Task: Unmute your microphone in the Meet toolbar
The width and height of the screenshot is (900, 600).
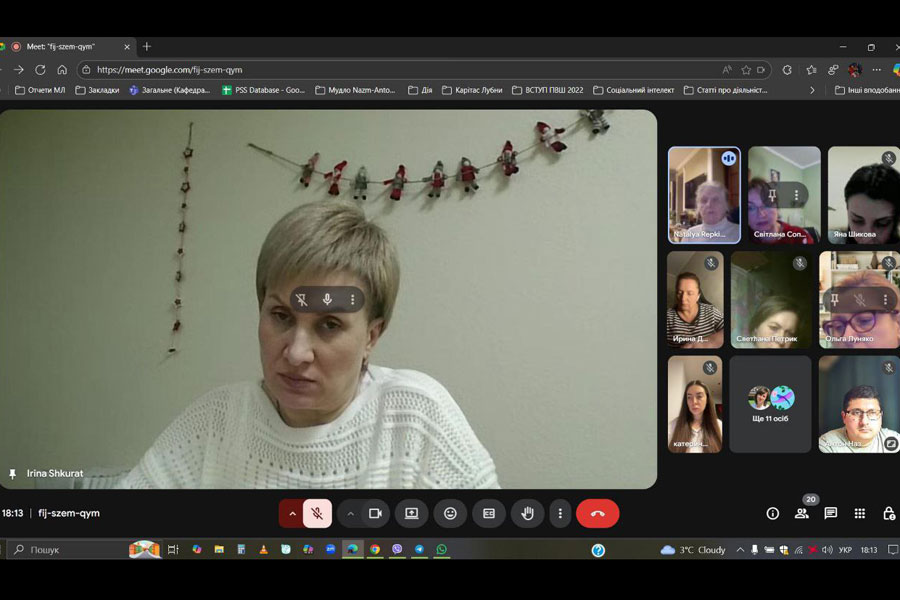Action: [317, 513]
